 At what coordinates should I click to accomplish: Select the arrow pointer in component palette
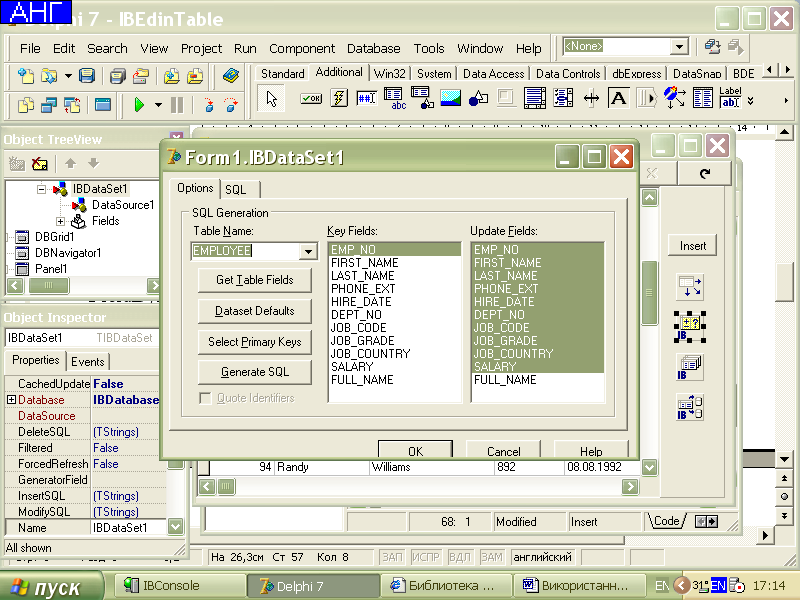272,98
